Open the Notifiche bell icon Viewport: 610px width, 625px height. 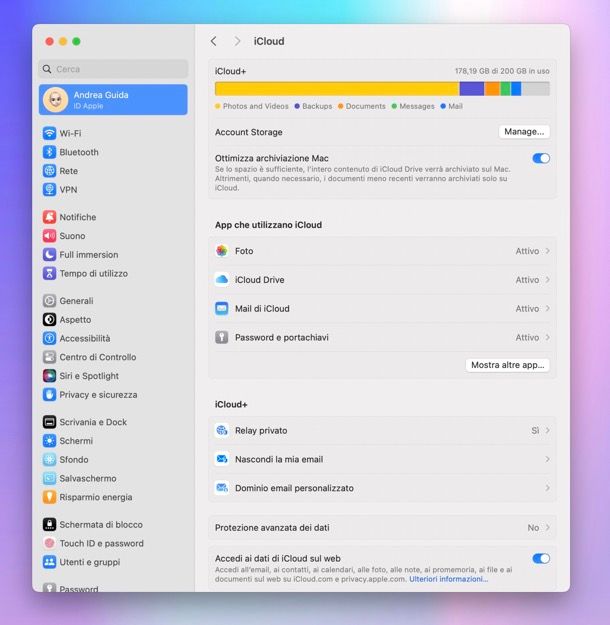click(x=49, y=217)
